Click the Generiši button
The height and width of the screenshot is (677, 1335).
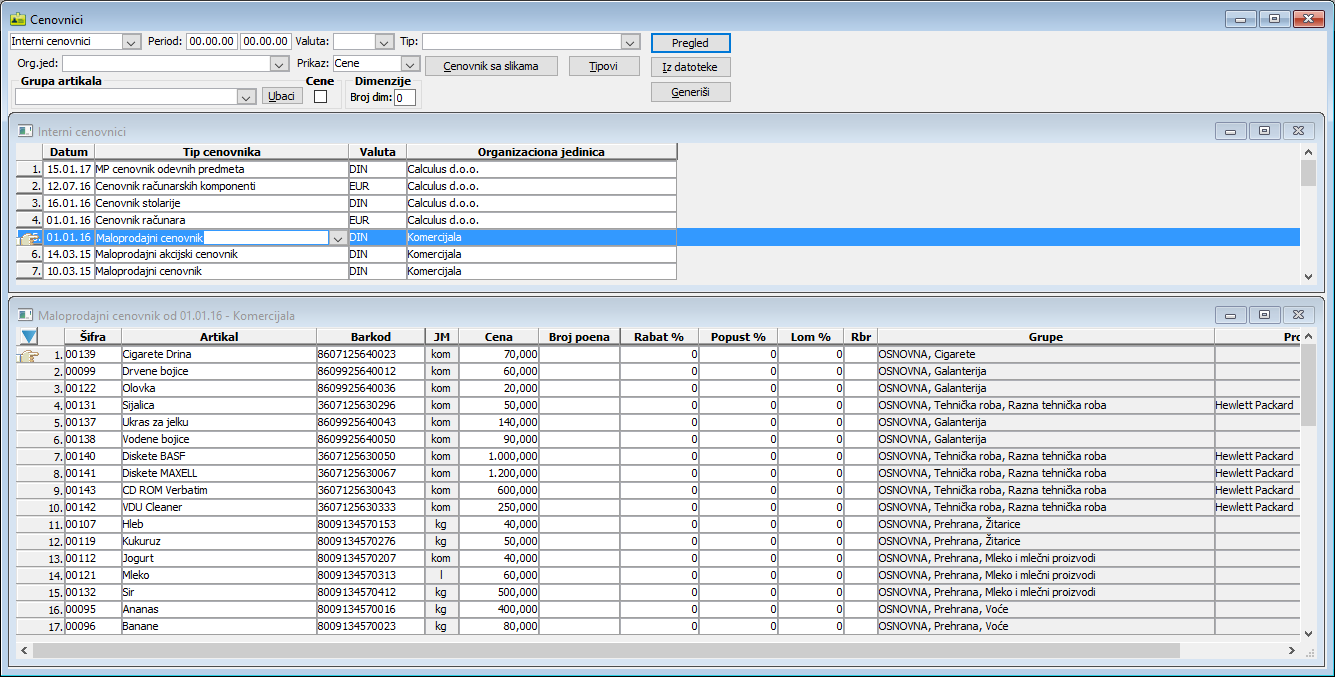690,92
